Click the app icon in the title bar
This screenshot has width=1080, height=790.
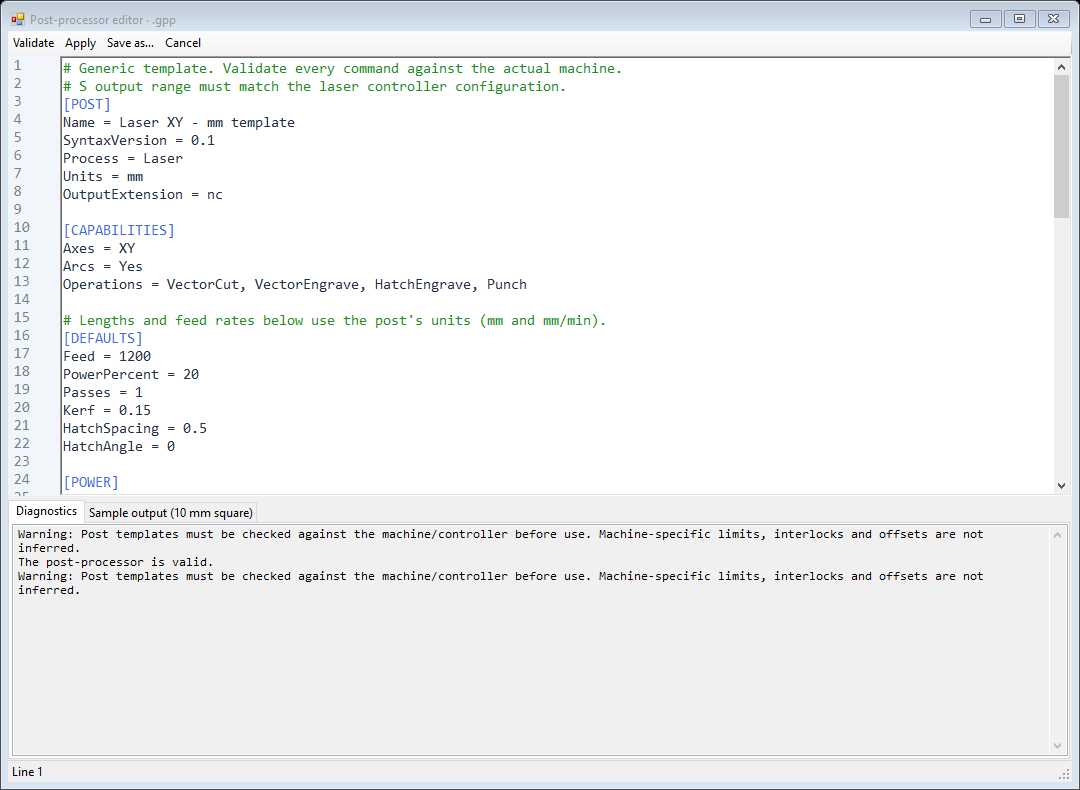(x=18, y=19)
